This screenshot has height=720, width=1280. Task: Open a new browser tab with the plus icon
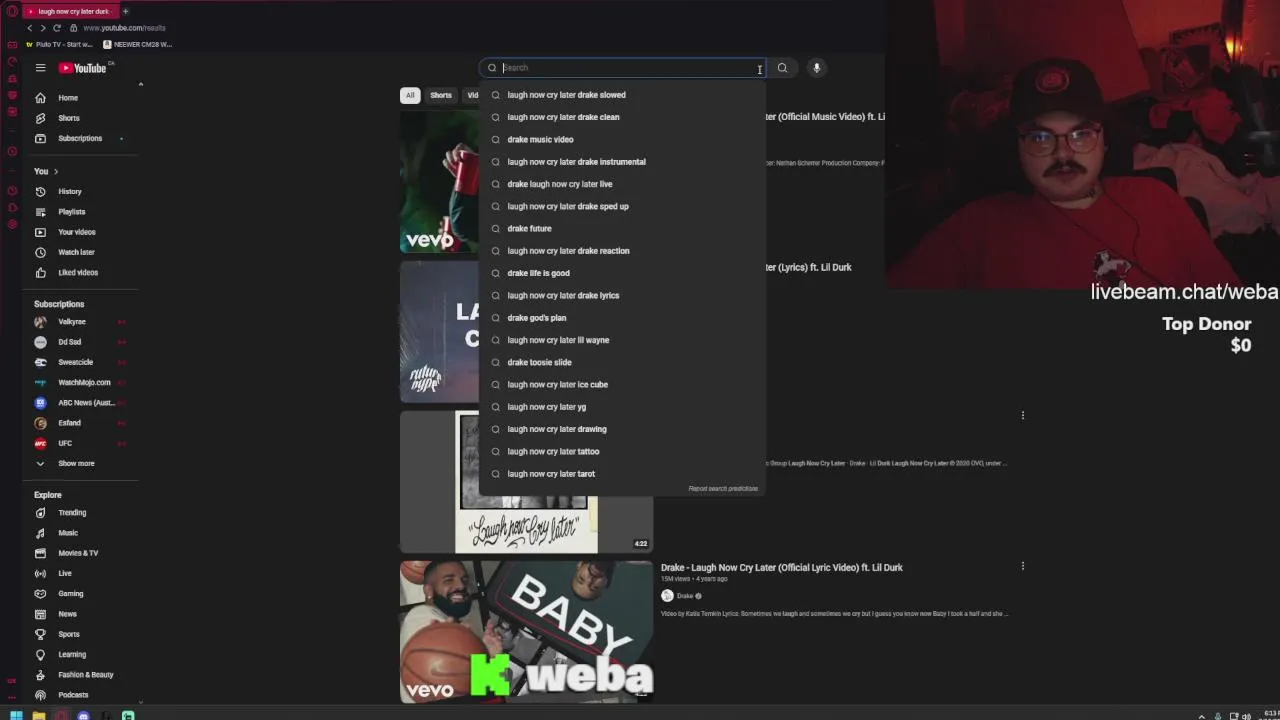[x=125, y=11]
